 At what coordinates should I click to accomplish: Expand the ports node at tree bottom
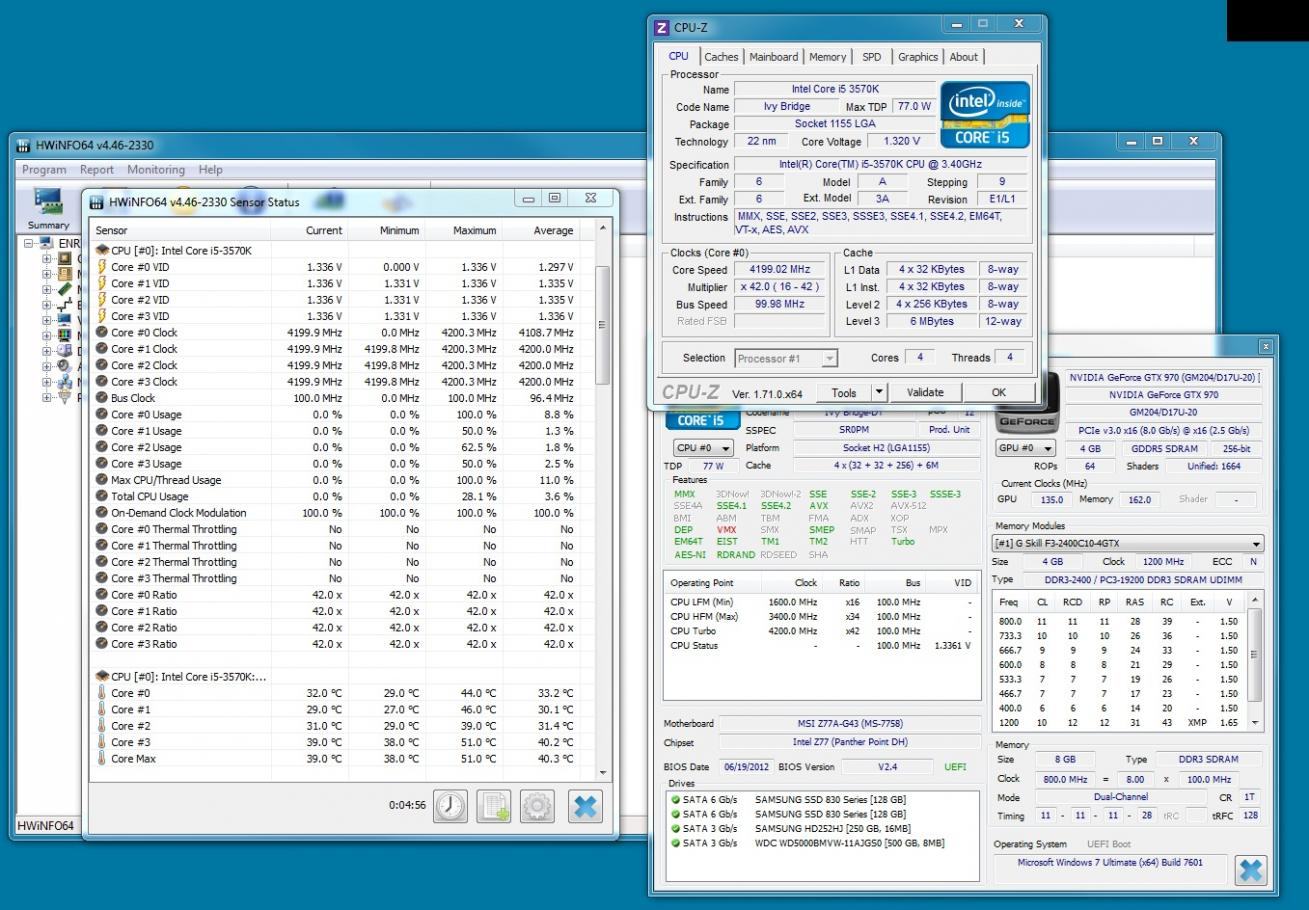click(45, 397)
